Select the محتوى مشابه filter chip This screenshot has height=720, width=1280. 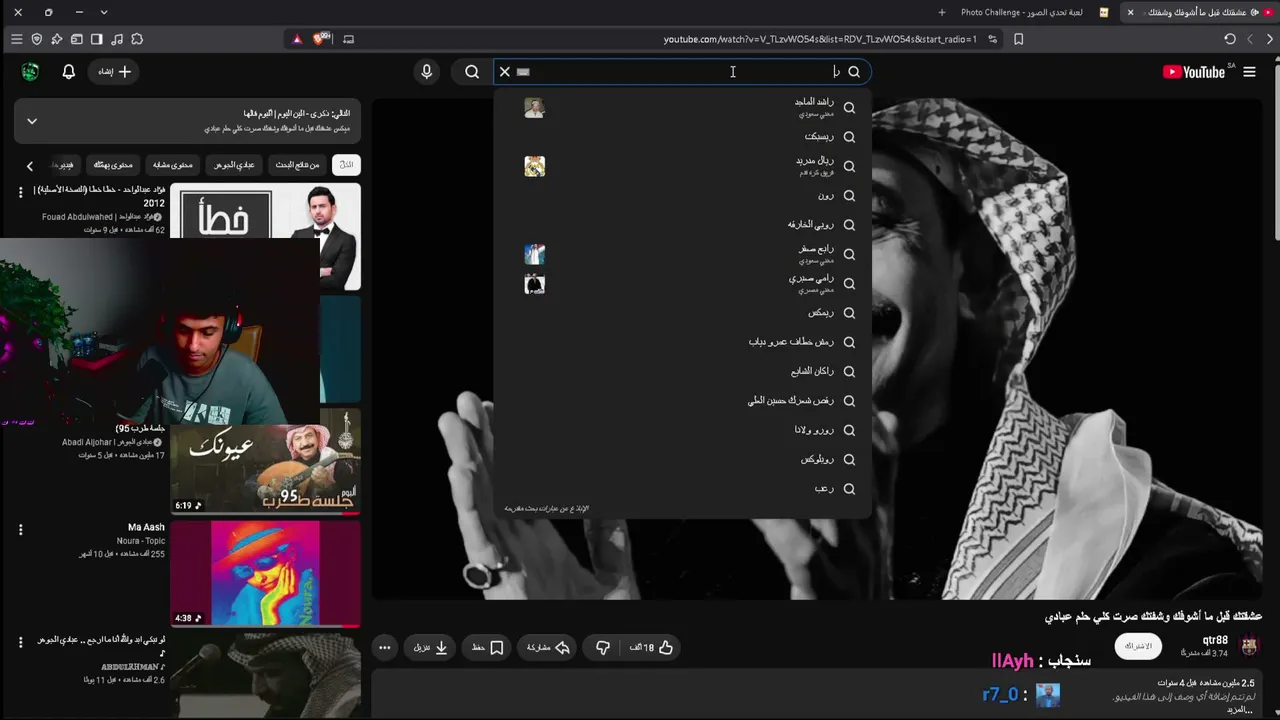tap(173, 165)
